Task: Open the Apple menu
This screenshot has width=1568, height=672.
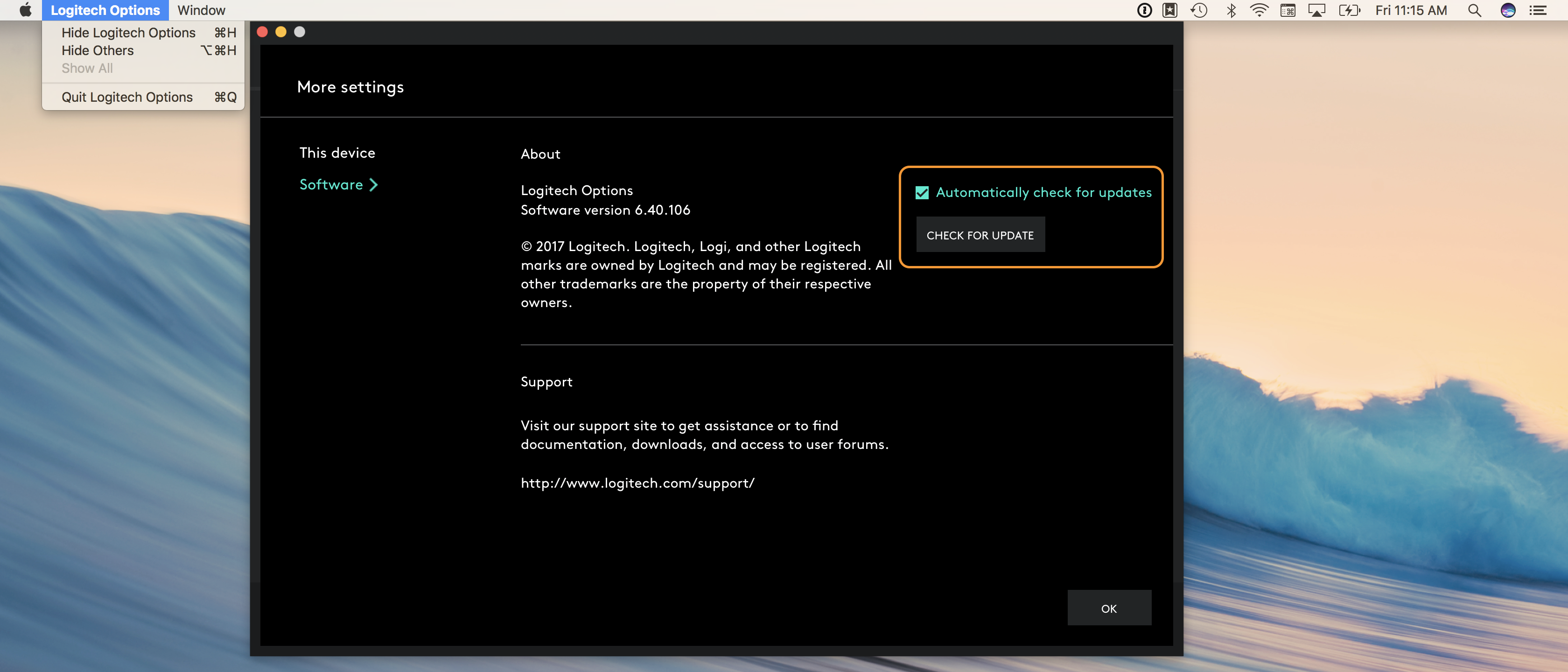Action: tap(25, 10)
